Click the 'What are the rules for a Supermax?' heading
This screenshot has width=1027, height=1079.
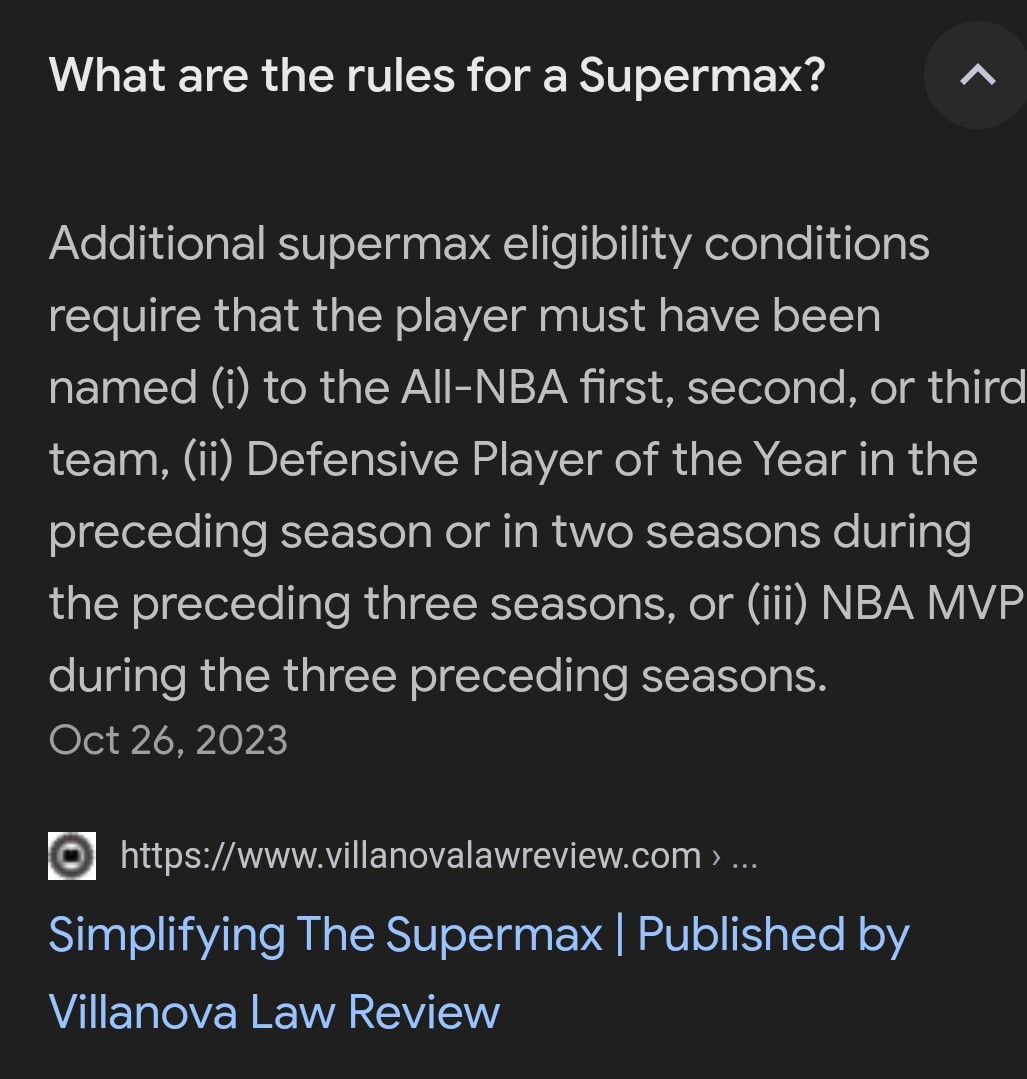[436, 74]
